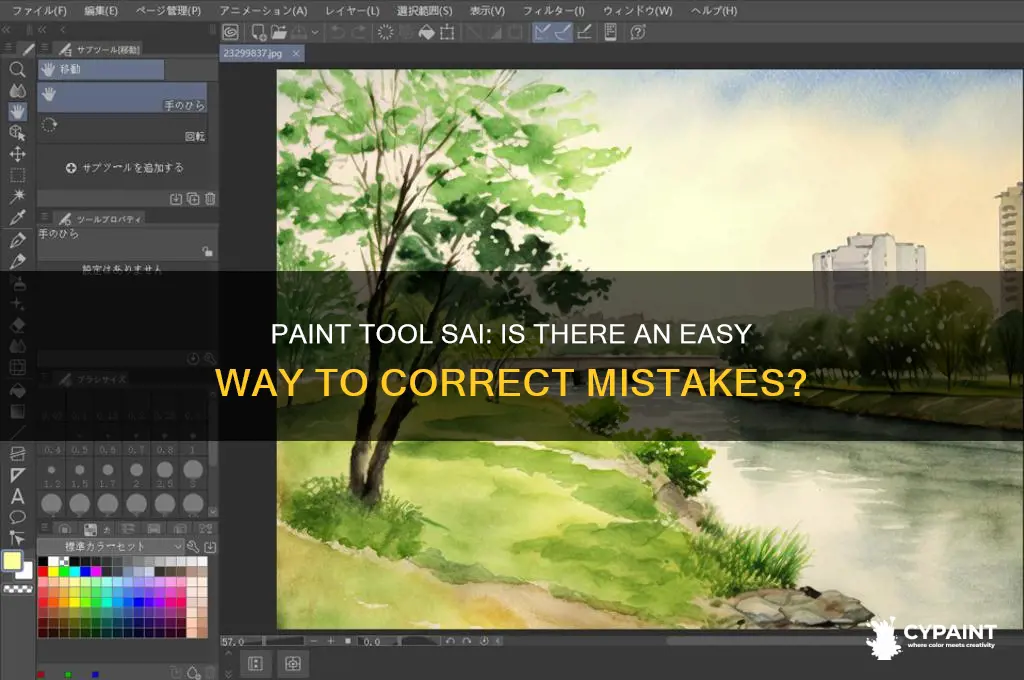Select the Balloon speech bubble tool
Screen dimensions: 1024x680
click(x=18, y=517)
